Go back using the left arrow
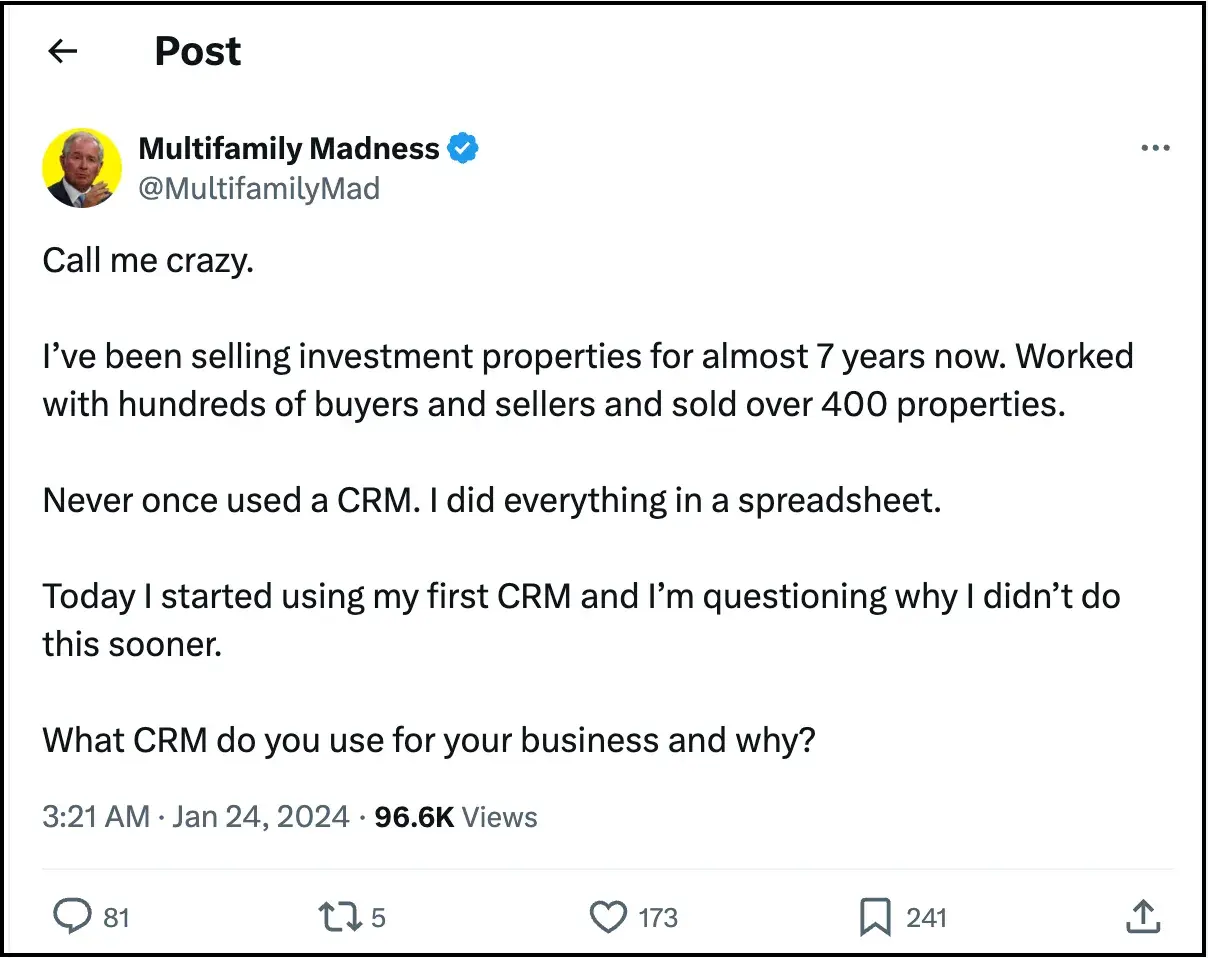1208x958 pixels. tap(63, 52)
